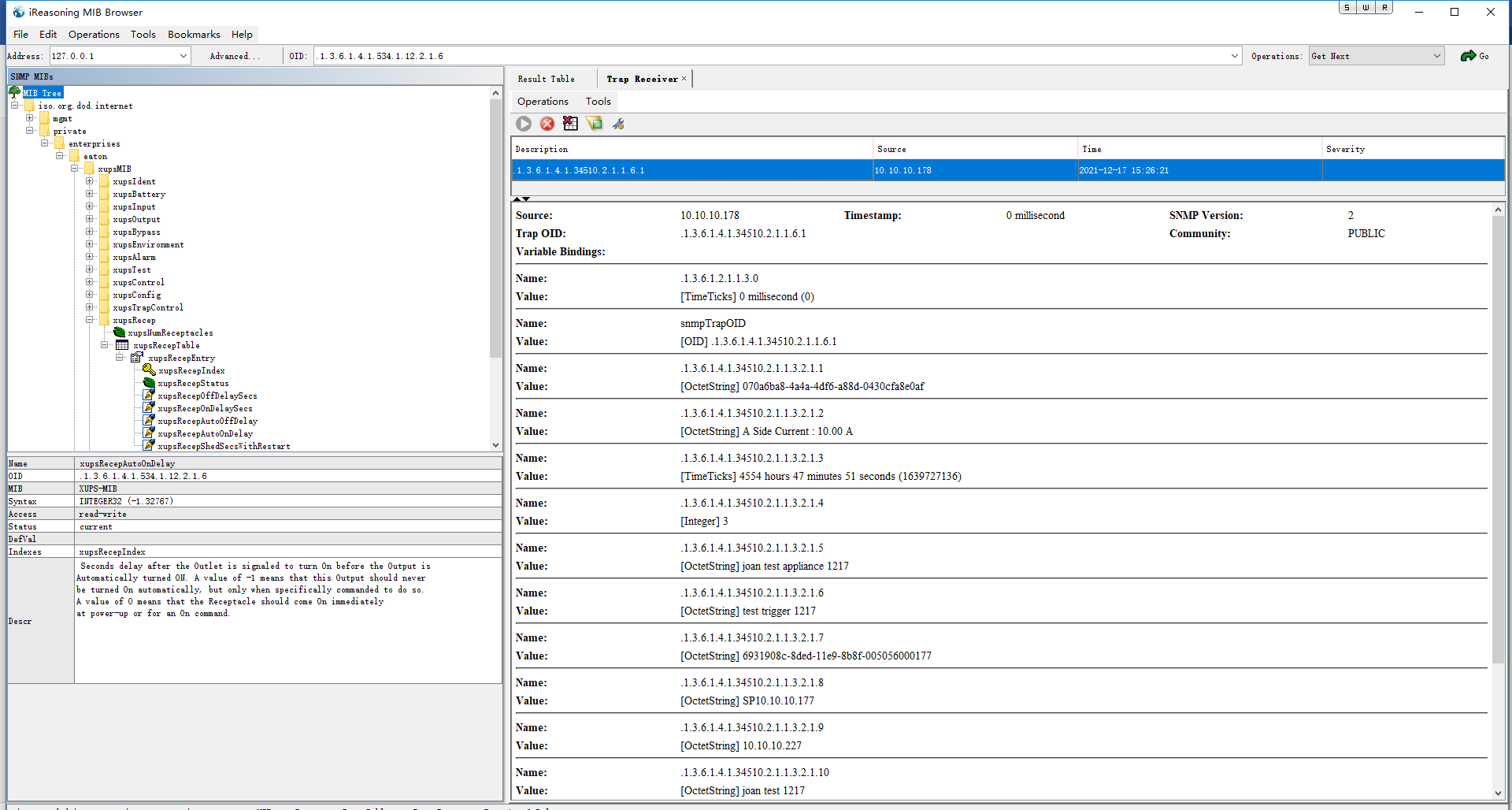Clear the trap table
Screen dimensions: 1512x810
(x=571, y=124)
